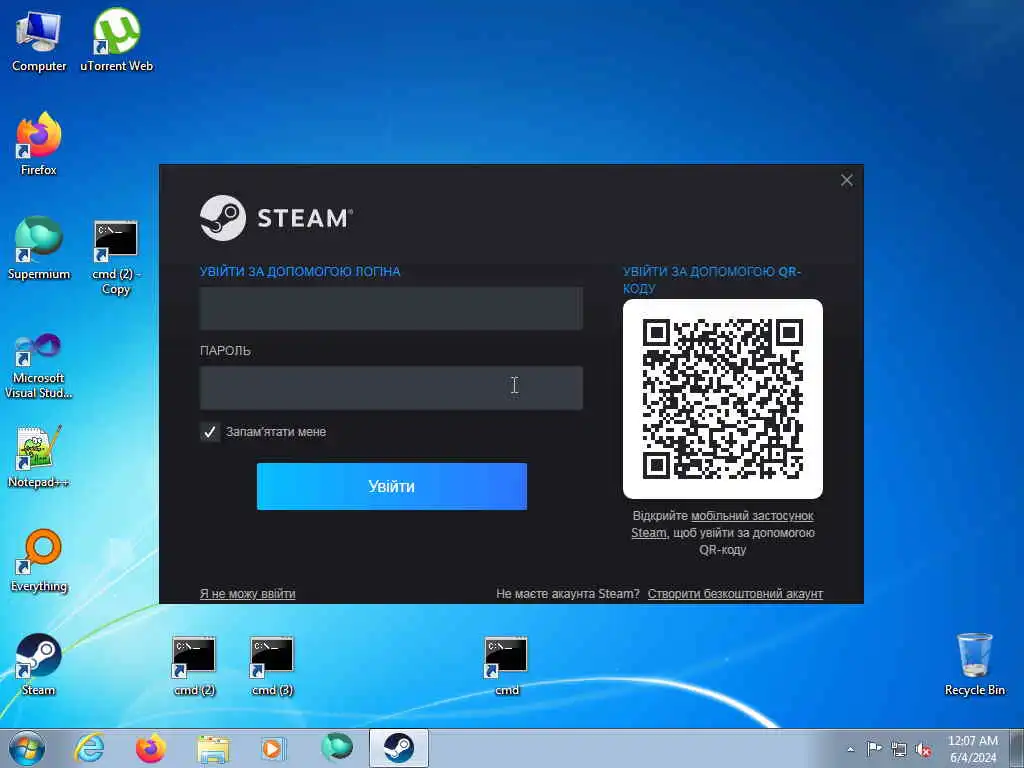Image resolution: width=1024 pixels, height=768 pixels.
Task: Select the cmd (2) desktop shortcut
Action: tap(194, 665)
